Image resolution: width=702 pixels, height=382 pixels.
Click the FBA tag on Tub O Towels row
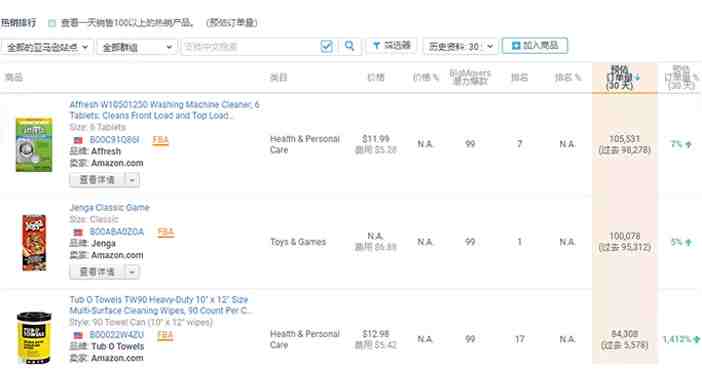[x=165, y=335]
